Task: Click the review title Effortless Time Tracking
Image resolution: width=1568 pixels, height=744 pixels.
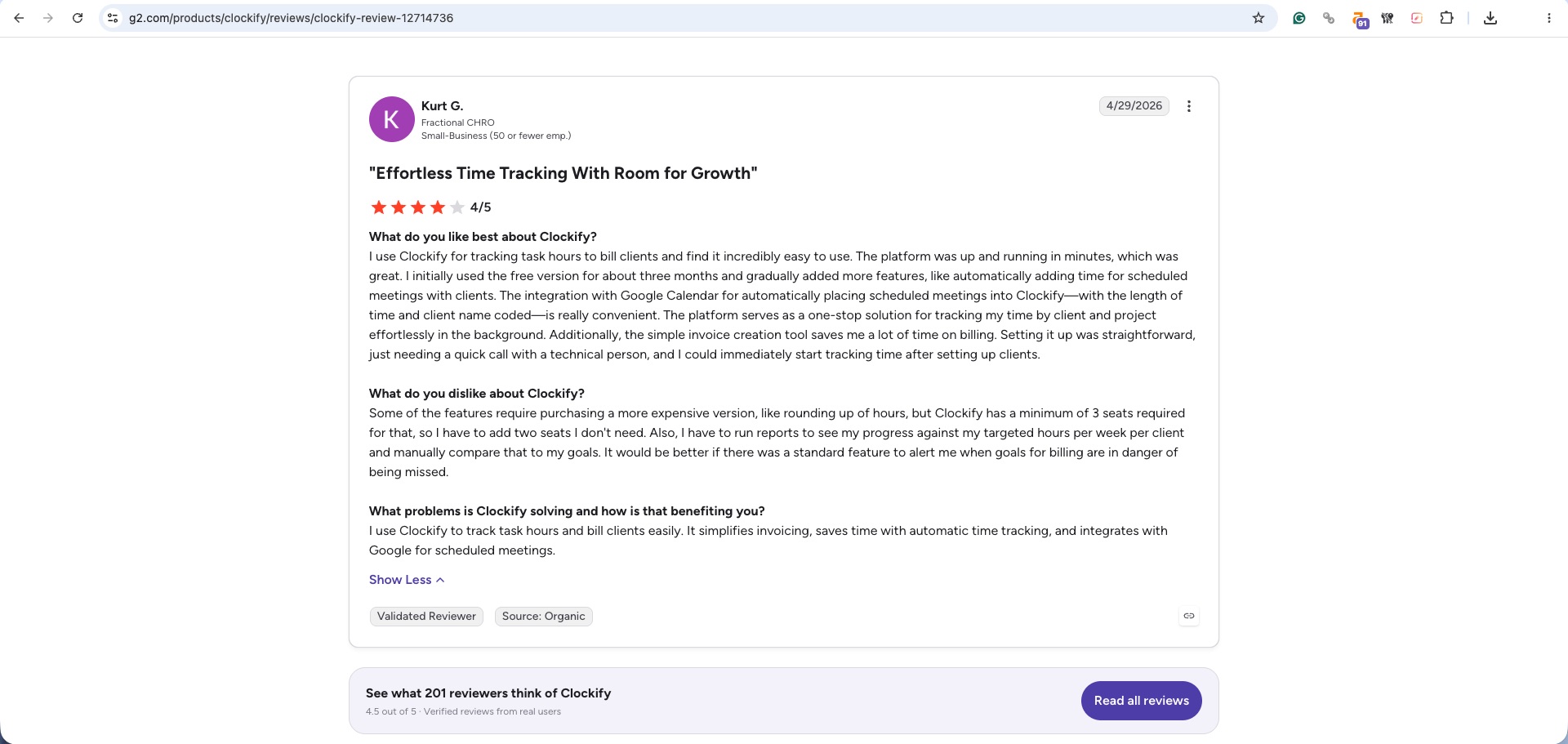Action: click(x=563, y=173)
